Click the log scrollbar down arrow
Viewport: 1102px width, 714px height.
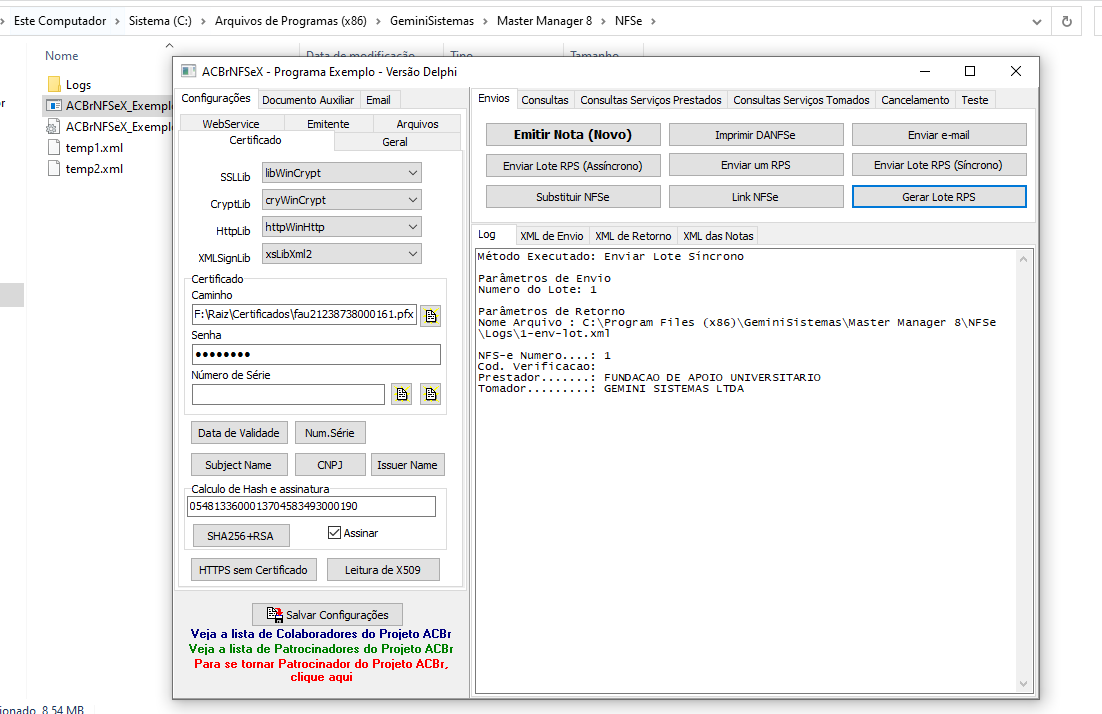(x=1023, y=684)
